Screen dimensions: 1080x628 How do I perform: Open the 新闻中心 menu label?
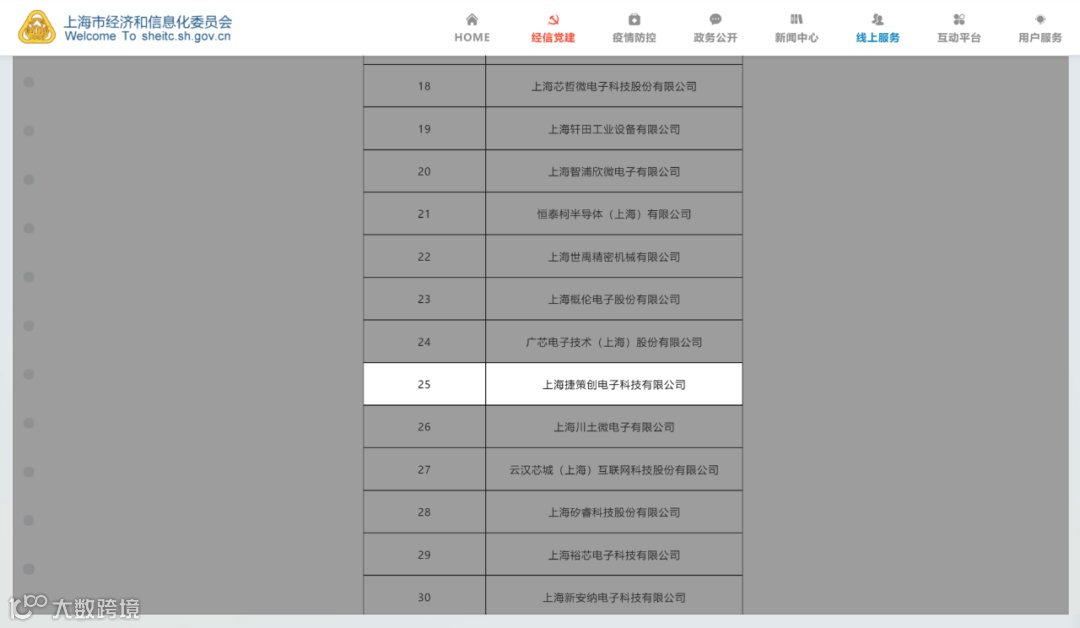pyautogui.click(x=796, y=37)
